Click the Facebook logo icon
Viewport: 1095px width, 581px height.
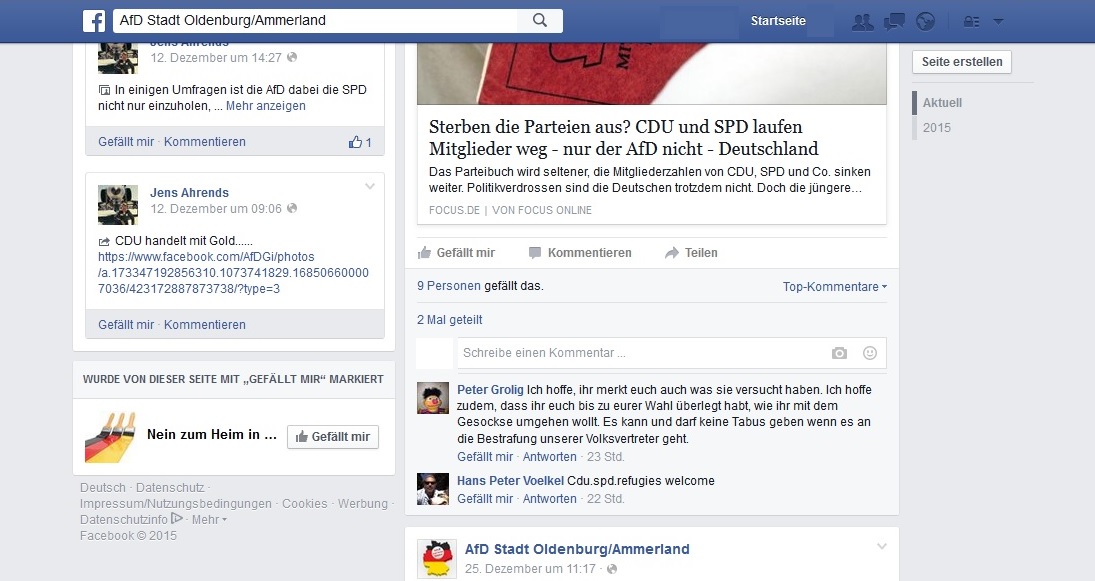pyautogui.click(x=94, y=21)
